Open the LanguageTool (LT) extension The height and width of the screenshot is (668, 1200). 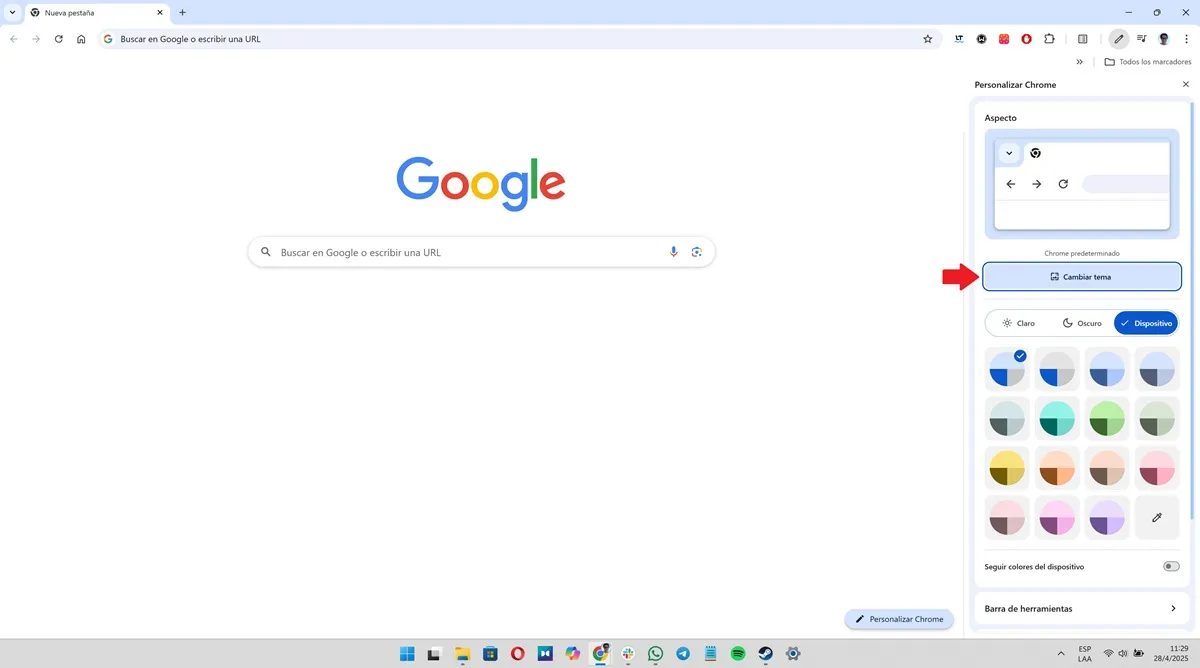[x=960, y=39]
